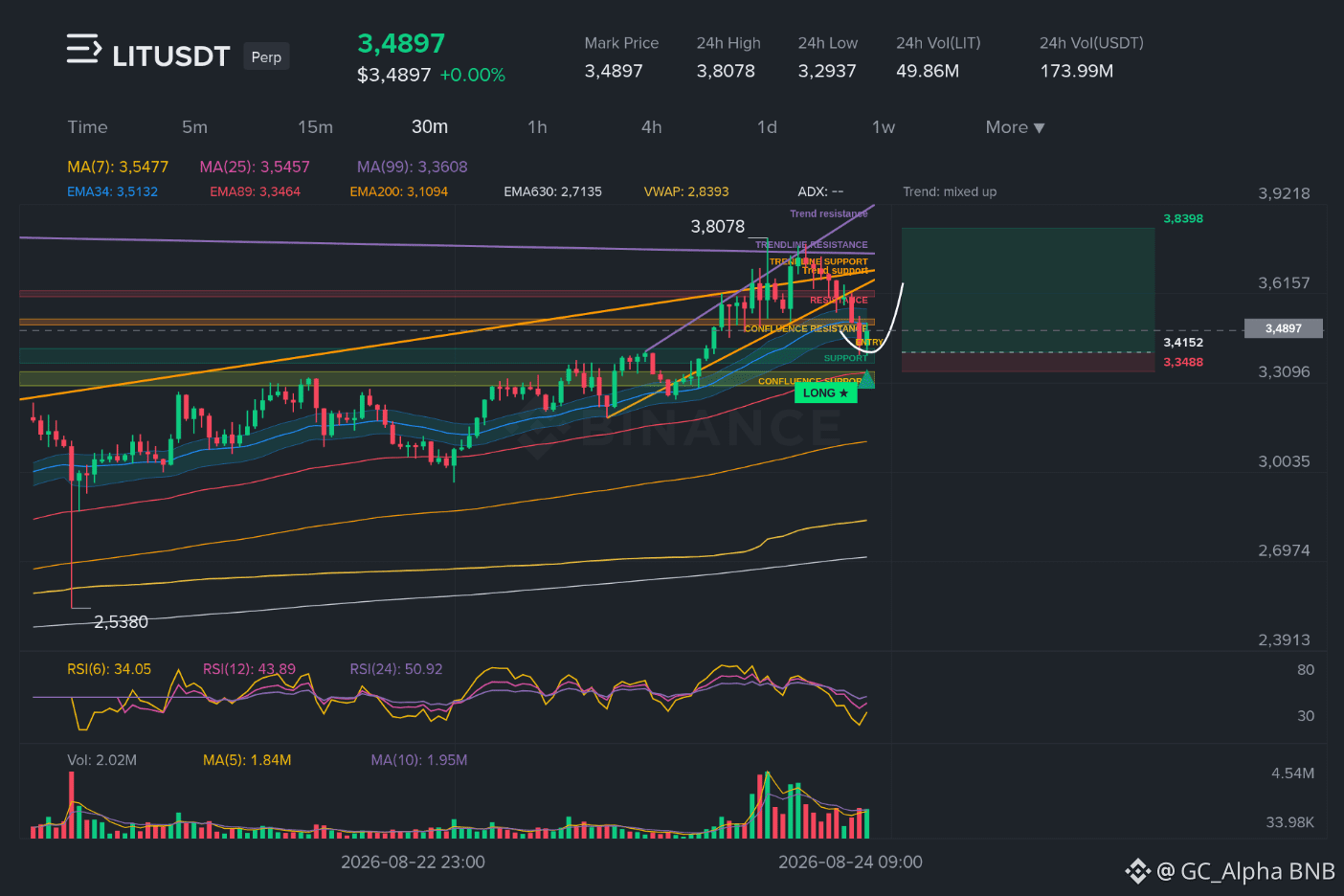Click the 2,5380 low price annotation
This screenshot has height=896, width=1344.
click(121, 621)
